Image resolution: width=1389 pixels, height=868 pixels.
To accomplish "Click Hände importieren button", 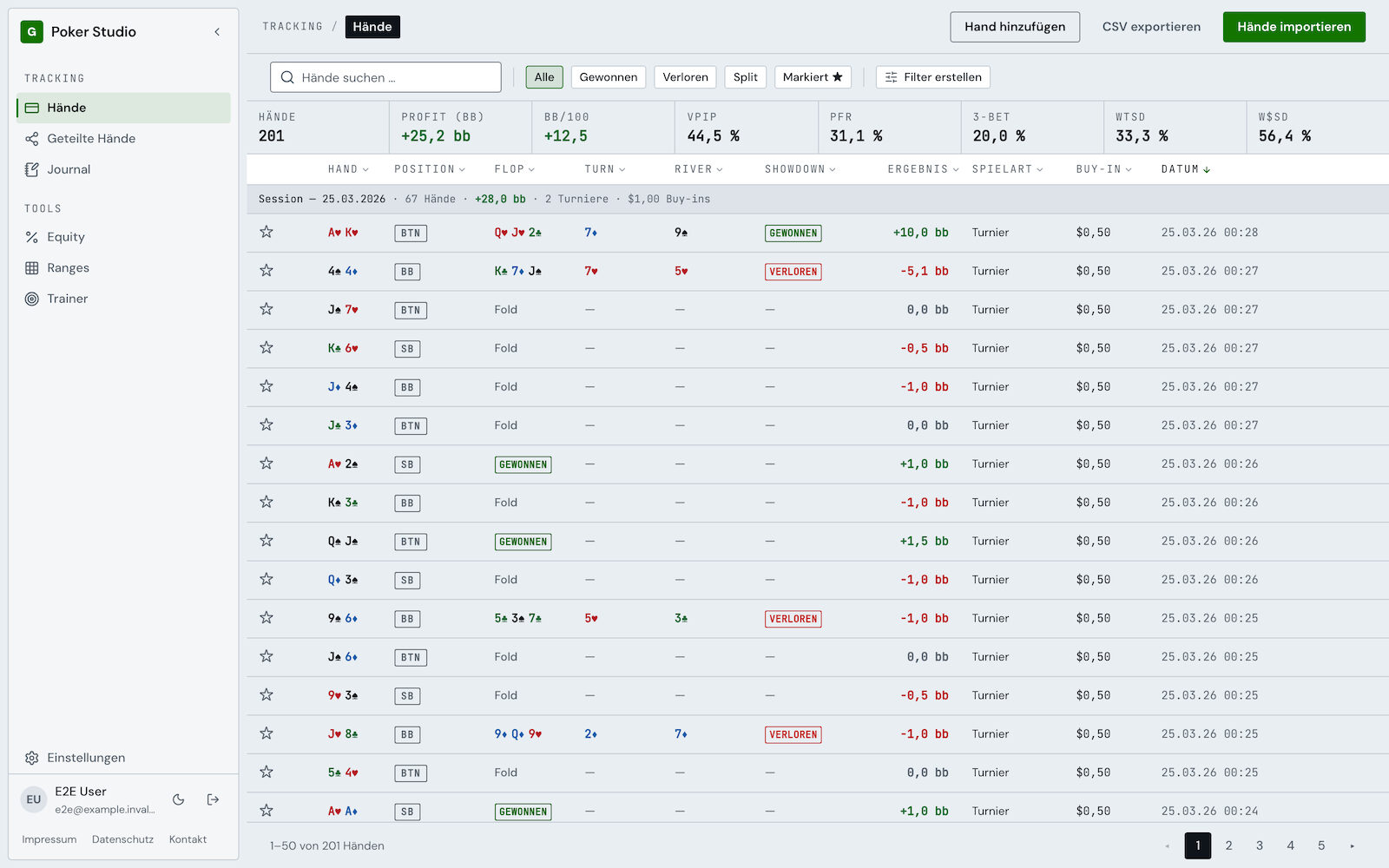I will coord(1294,27).
